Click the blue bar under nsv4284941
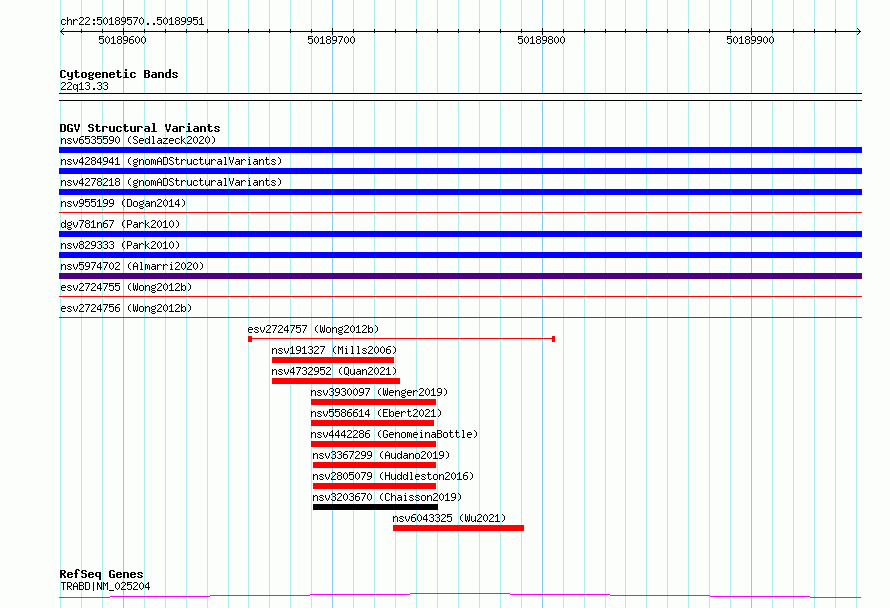Screen dimensions: 890x608 460,171
